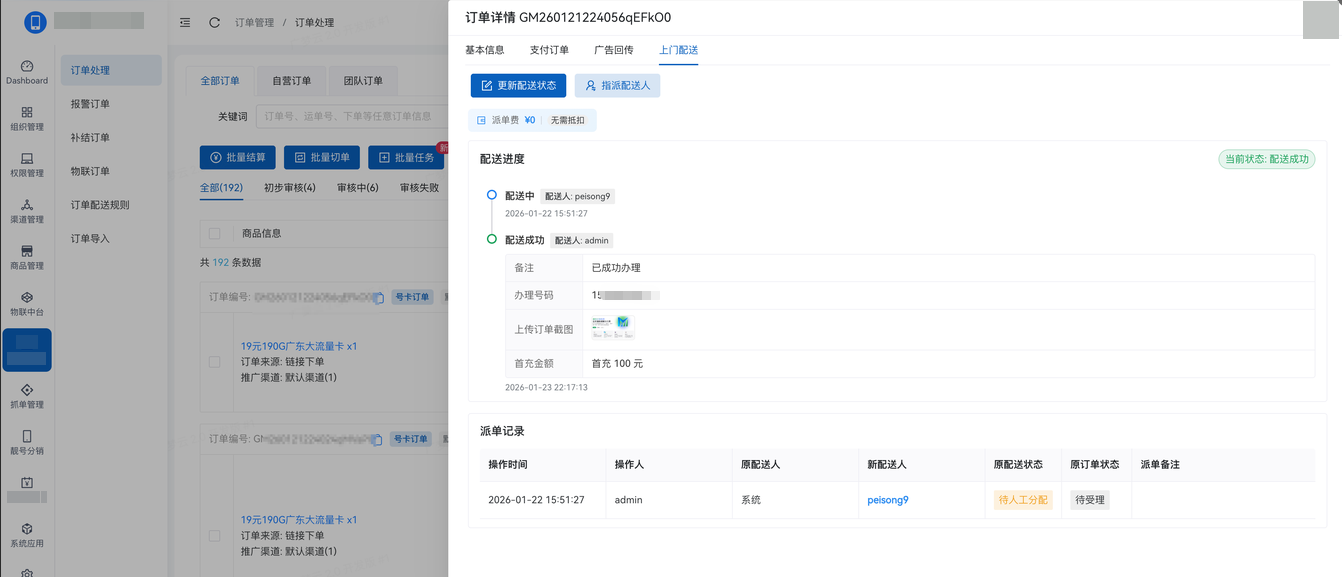Open 物联中台 in the sidebar
This screenshot has width=1342, height=577.
[27, 304]
